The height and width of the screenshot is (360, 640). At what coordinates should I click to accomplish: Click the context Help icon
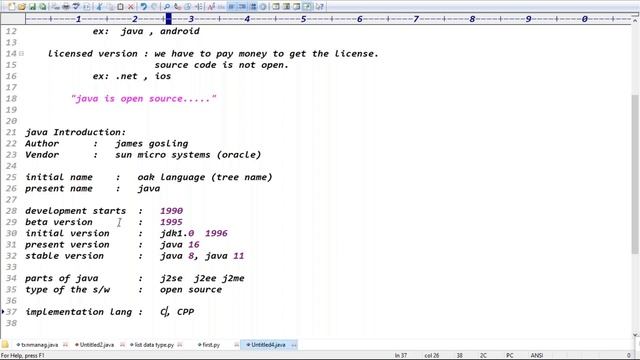(319, 7)
